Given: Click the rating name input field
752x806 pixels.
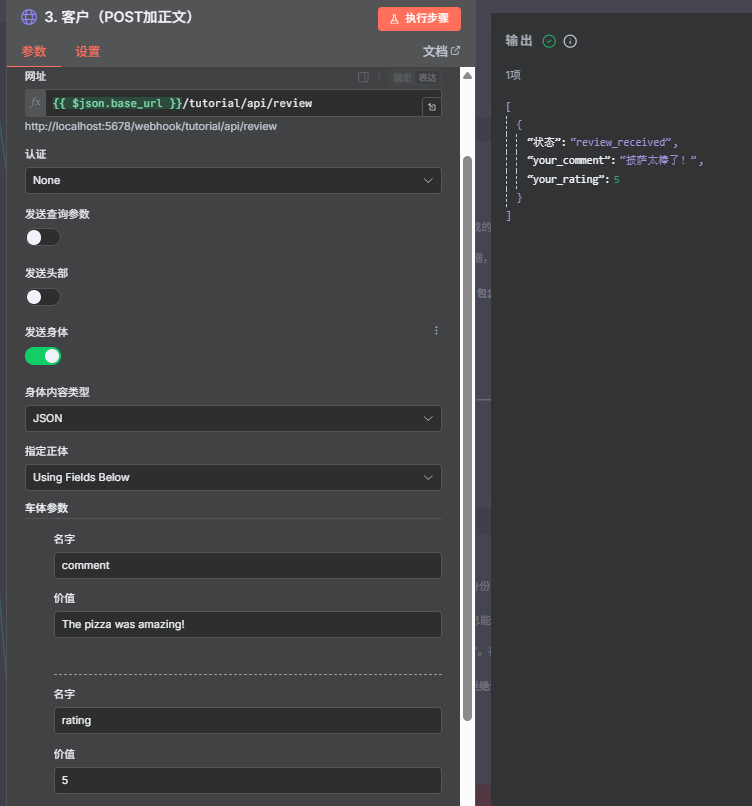Looking at the screenshot, I should click(248, 721).
